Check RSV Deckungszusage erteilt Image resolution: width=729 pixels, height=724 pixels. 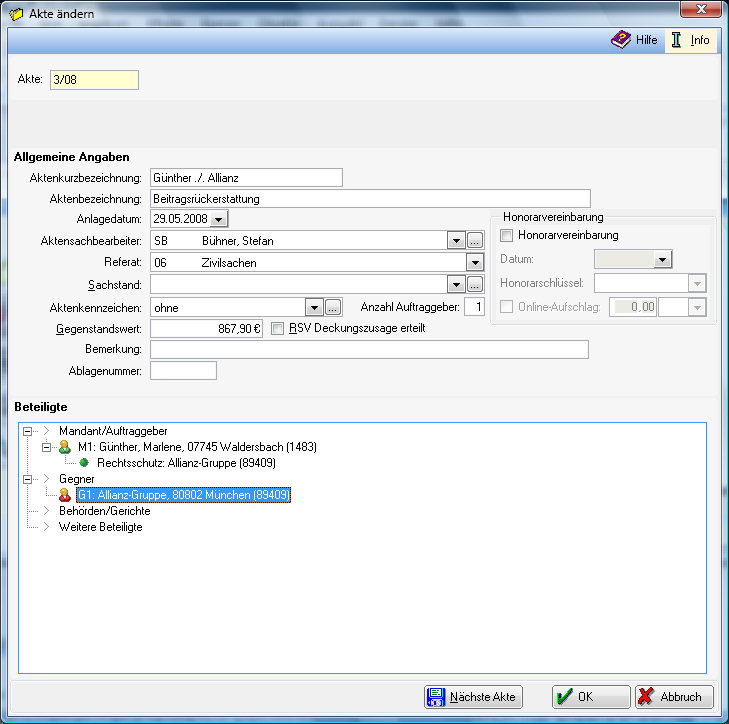point(278,328)
